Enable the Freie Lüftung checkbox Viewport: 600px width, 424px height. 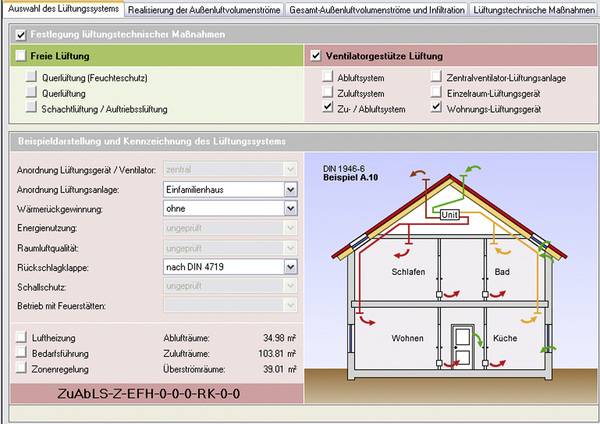pos(23,56)
